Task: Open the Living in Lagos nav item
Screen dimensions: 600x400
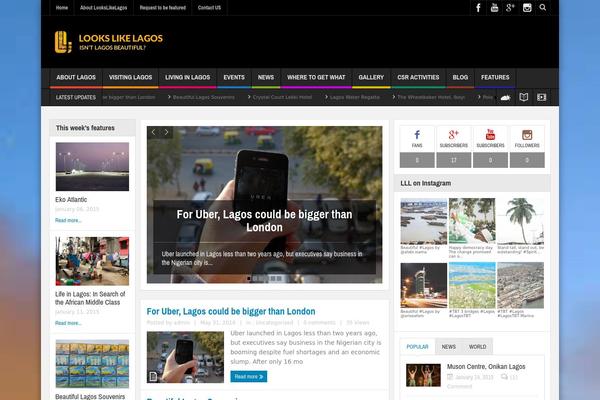Action: [x=188, y=77]
